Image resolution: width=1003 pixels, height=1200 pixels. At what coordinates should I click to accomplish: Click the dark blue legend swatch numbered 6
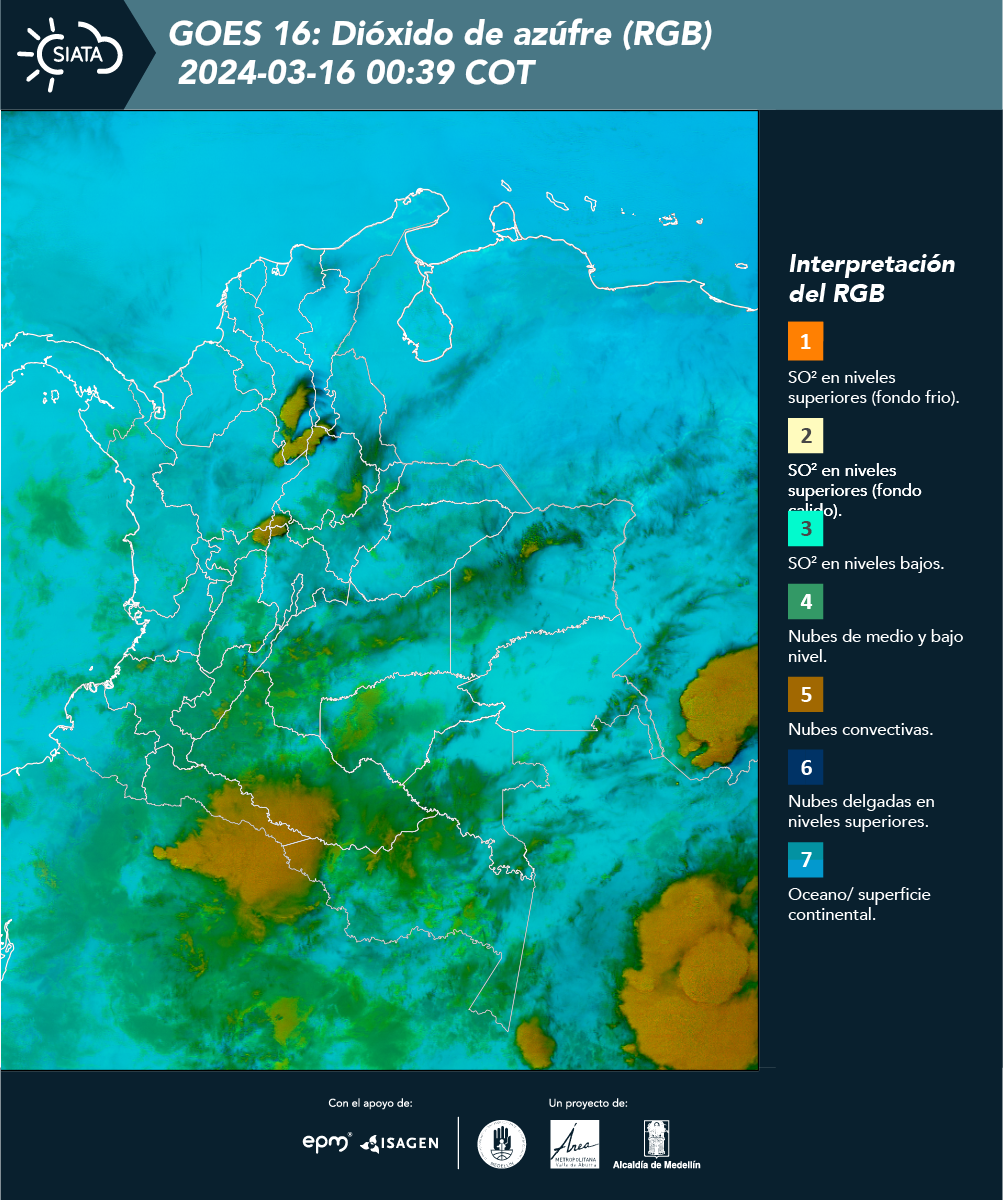[x=805, y=768]
